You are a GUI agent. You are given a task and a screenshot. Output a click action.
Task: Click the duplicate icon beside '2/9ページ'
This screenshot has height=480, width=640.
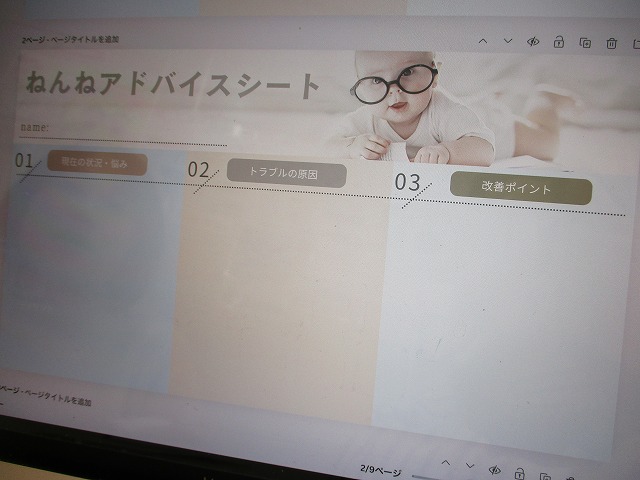pyautogui.click(x=545, y=476)
